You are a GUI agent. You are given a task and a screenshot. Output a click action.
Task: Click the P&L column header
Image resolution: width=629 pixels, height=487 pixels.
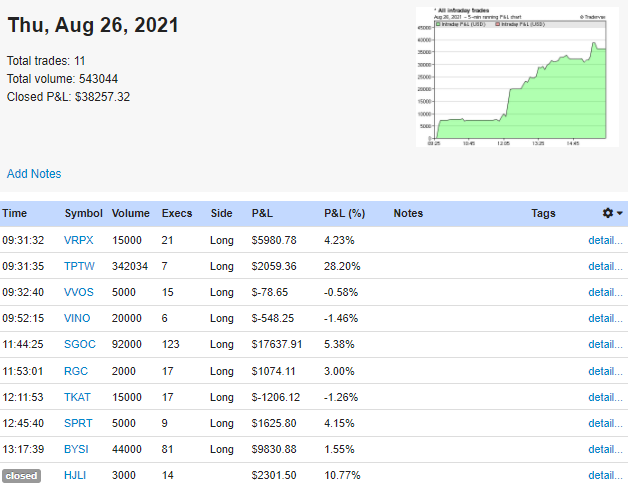262,213
